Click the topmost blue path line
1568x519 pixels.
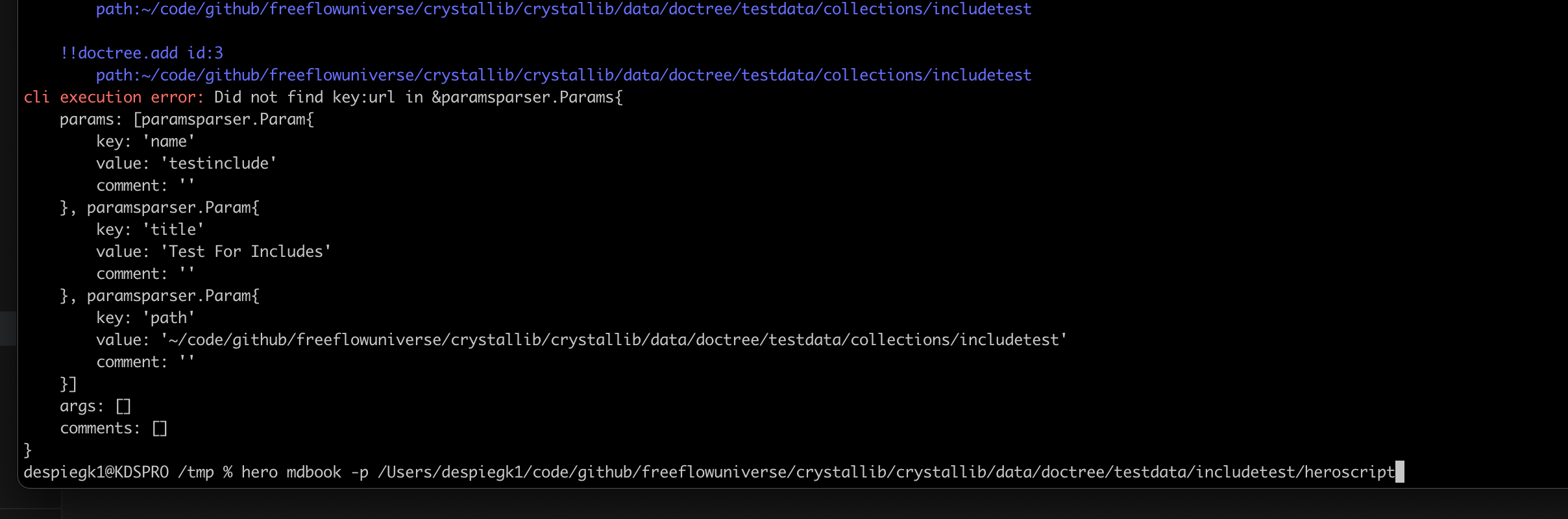click(x=563, y=9)
